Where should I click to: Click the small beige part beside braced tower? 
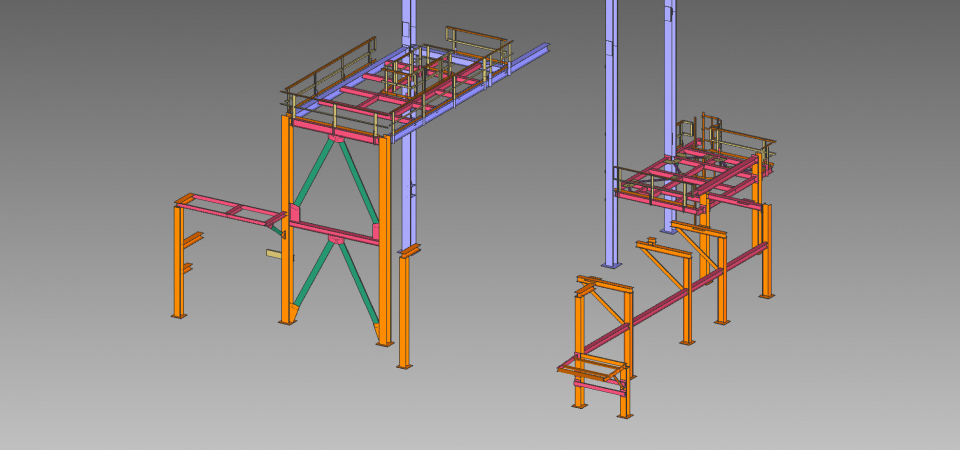(x=273, y=254)
